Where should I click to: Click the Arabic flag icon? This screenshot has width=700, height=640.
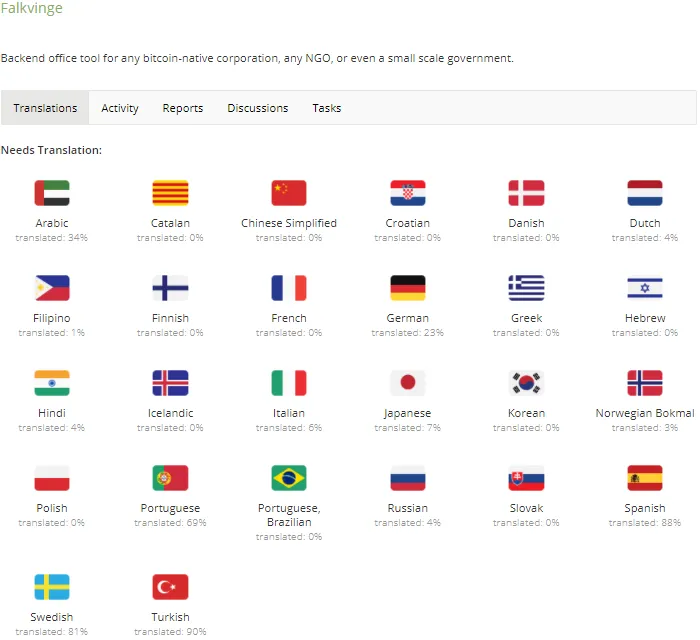(52, 193)
